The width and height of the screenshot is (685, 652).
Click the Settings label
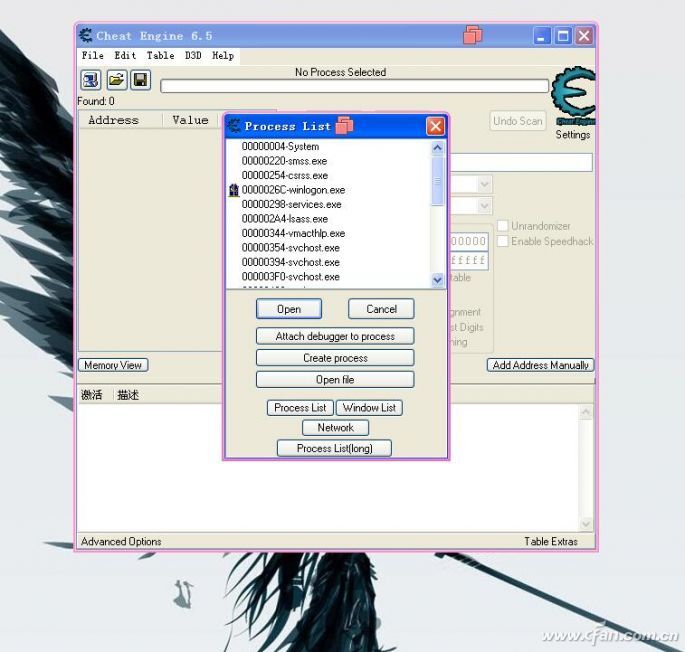(x=573, y=135)
